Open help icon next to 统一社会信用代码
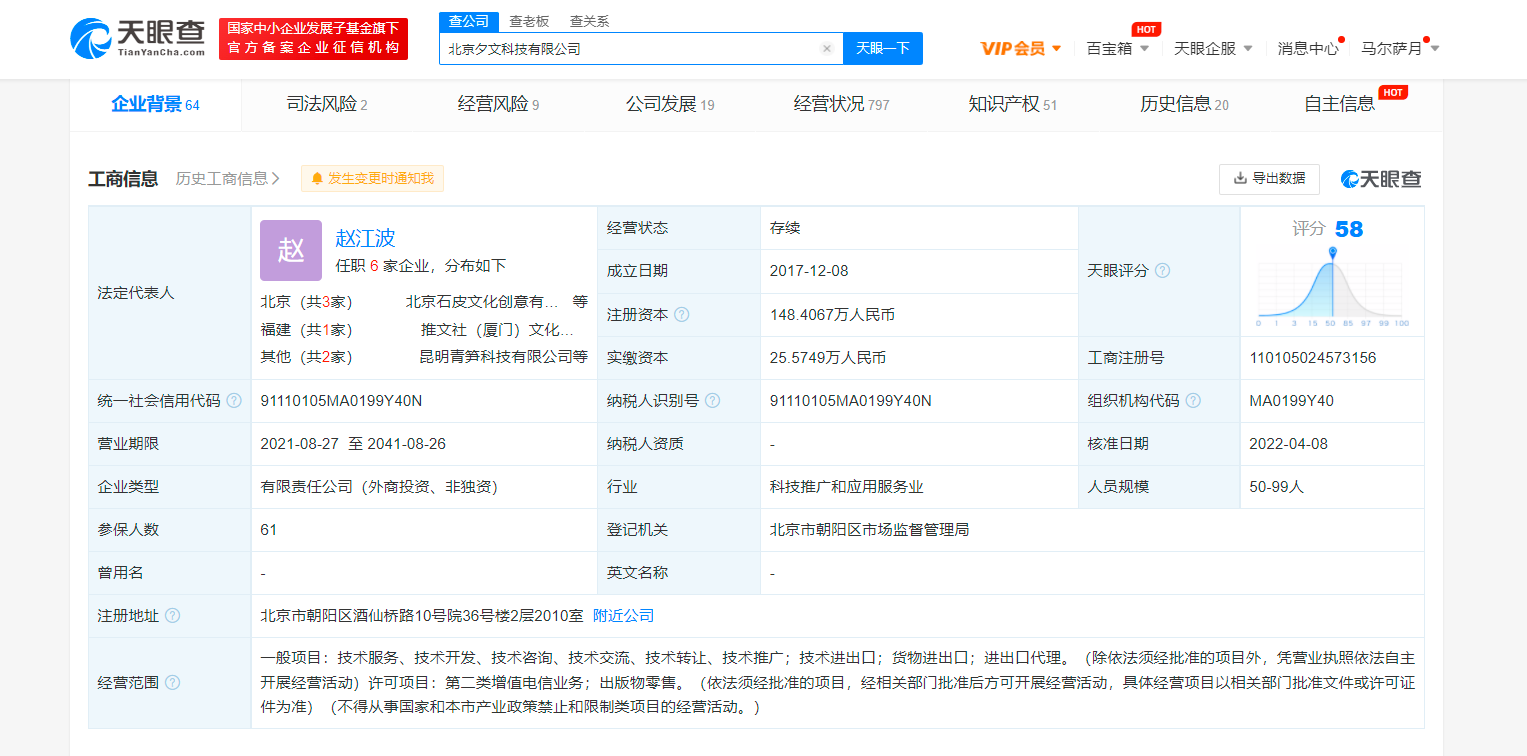The image size is (1527, 756). 234,400
